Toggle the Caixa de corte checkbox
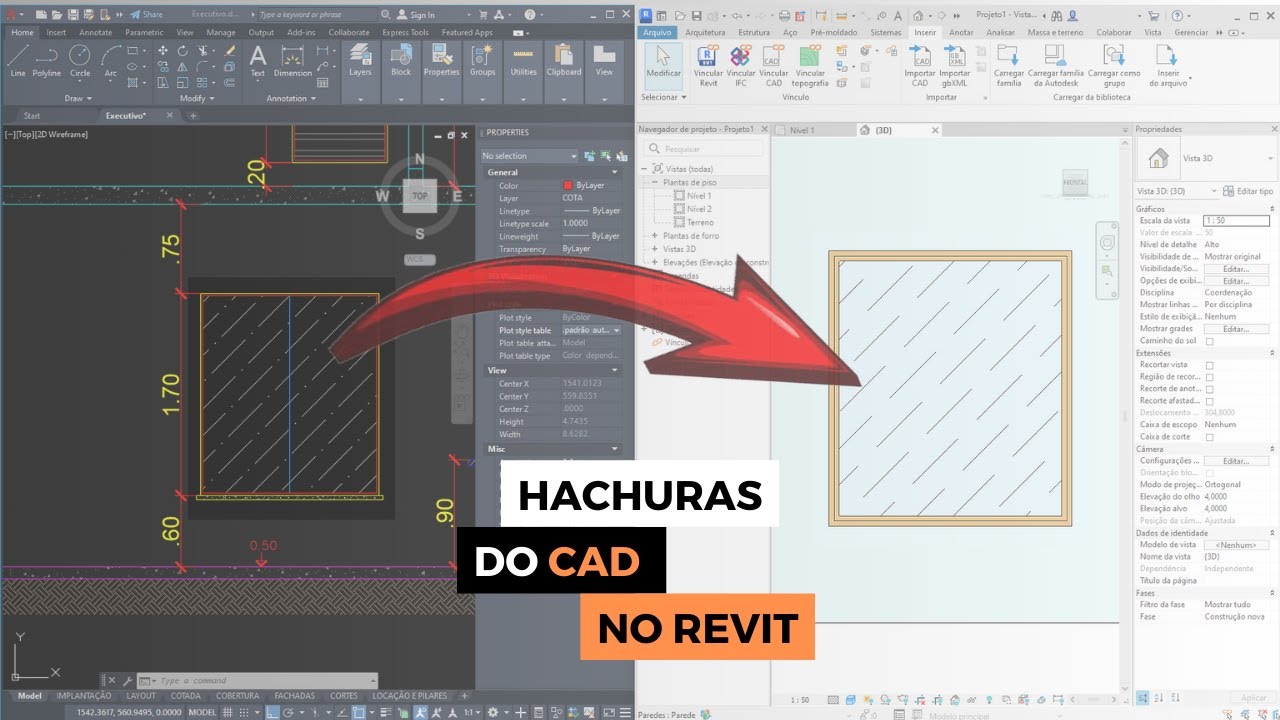The width and height of the screenshot is (1280, 720). tap(1209, 437)
